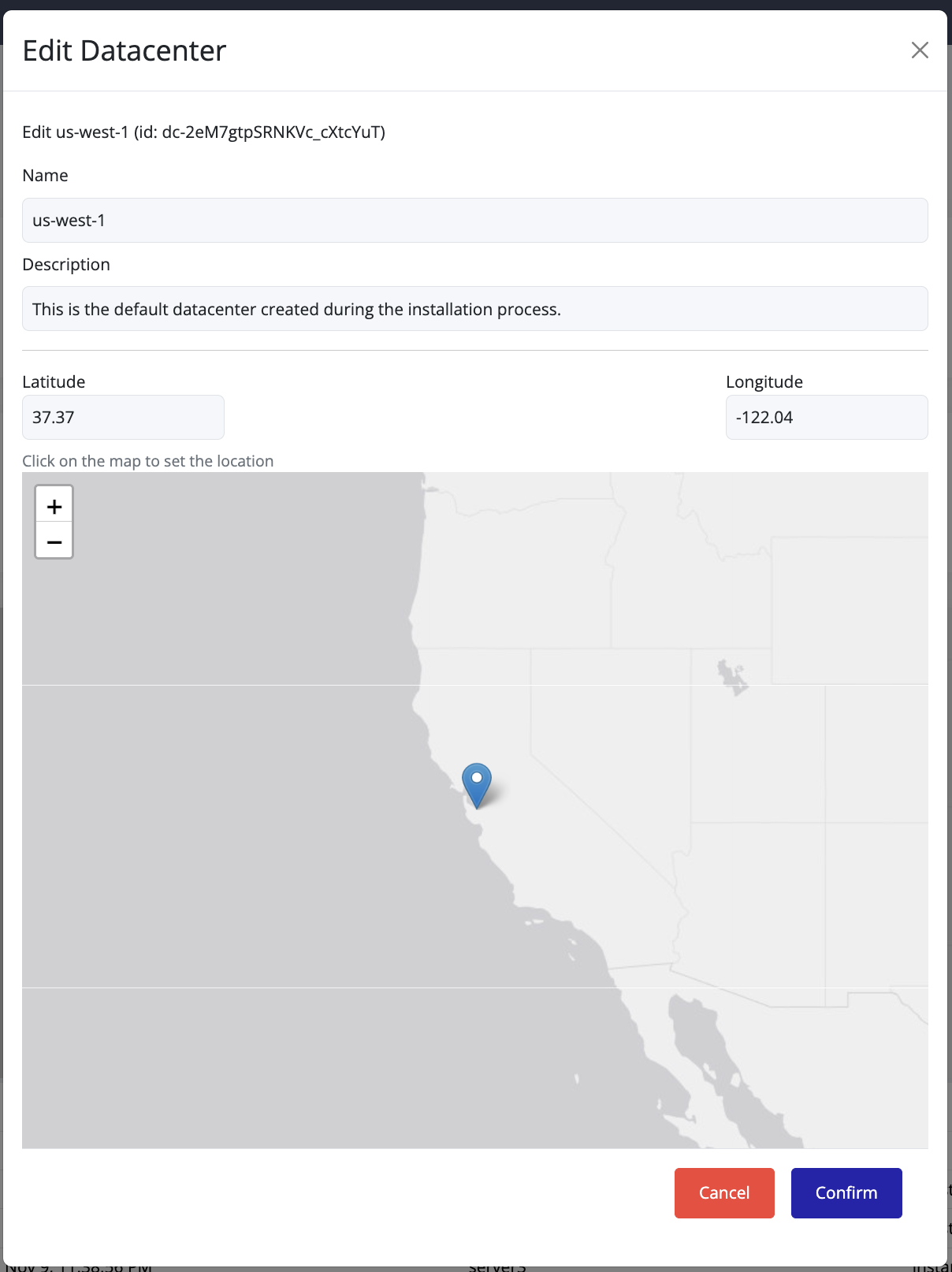Image resolution: width=952 pixels, height=1272 pixels.
Task: Select the Latitude value field
Action: pyautogui.click(x=123, y=418)
